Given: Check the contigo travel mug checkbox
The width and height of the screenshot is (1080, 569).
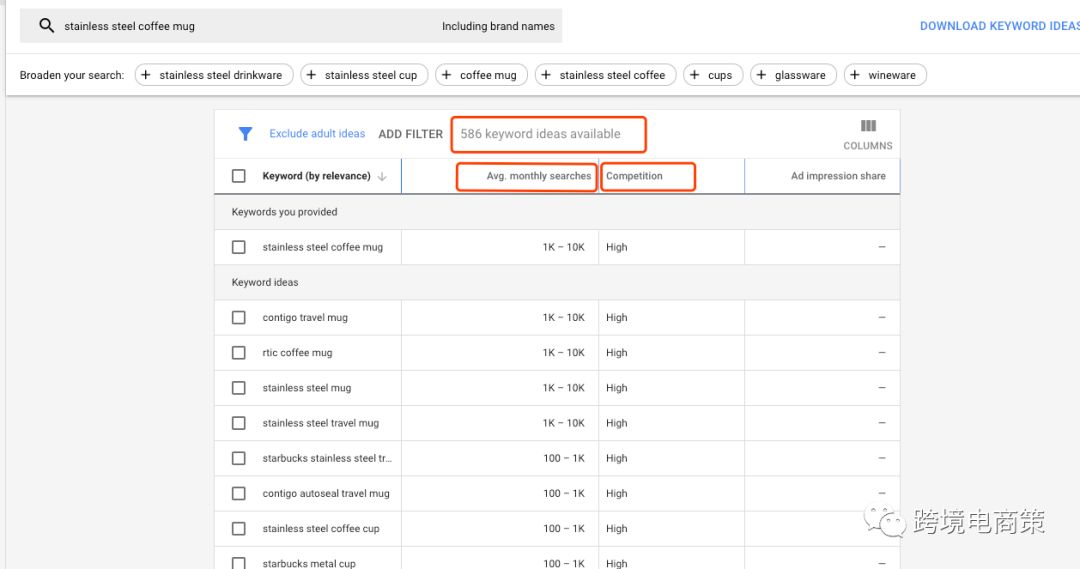Looking at the screenshot, I should pyautogui.click(x=239, y=318).
